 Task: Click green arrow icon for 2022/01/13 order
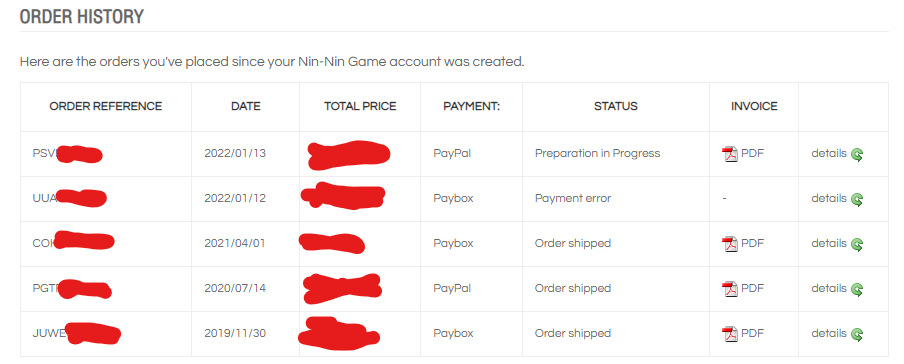coord(857,155)
